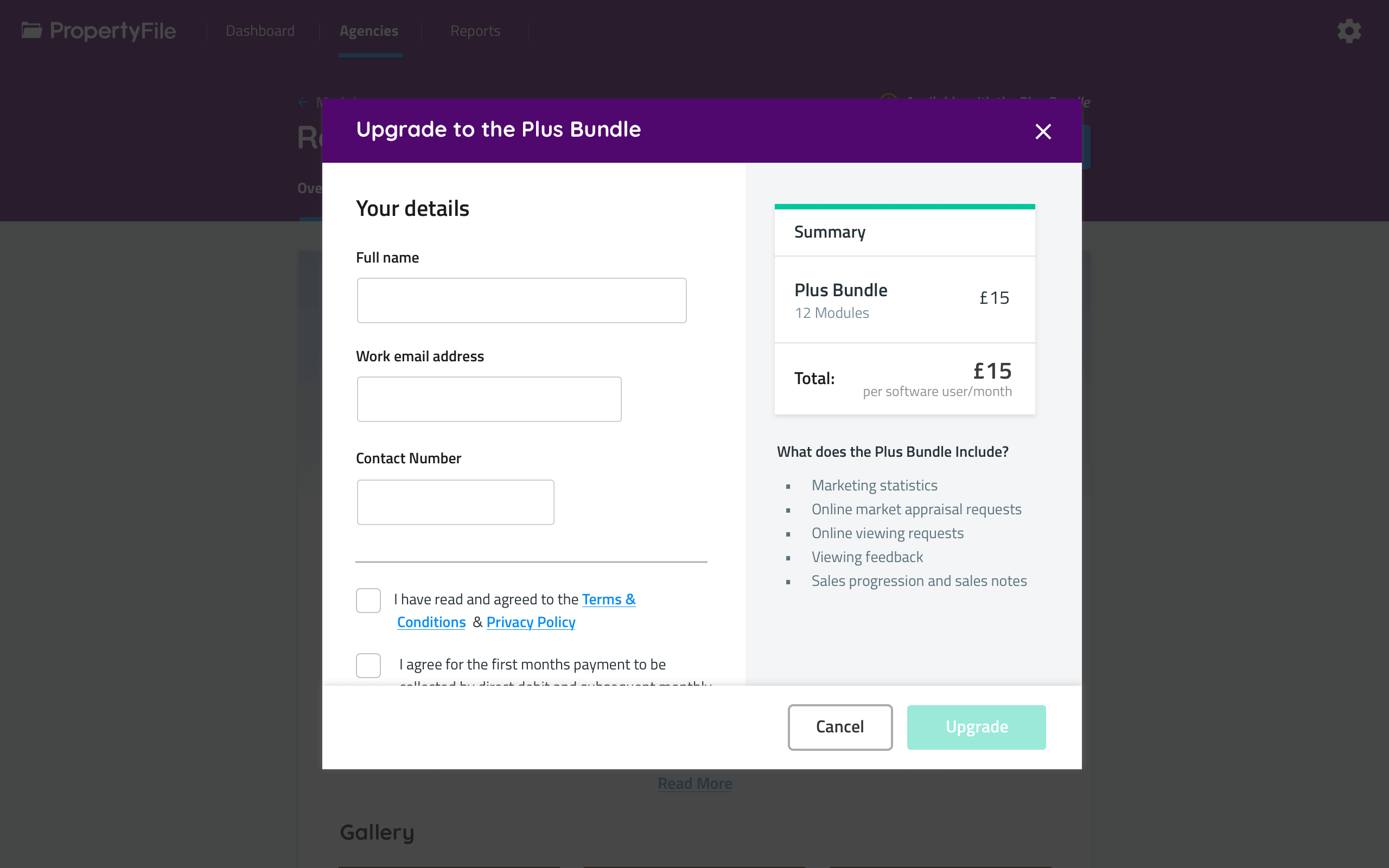This screenshot has height=868, width=1389.
Task: Click the Read More link
Action: coord(694,783)
